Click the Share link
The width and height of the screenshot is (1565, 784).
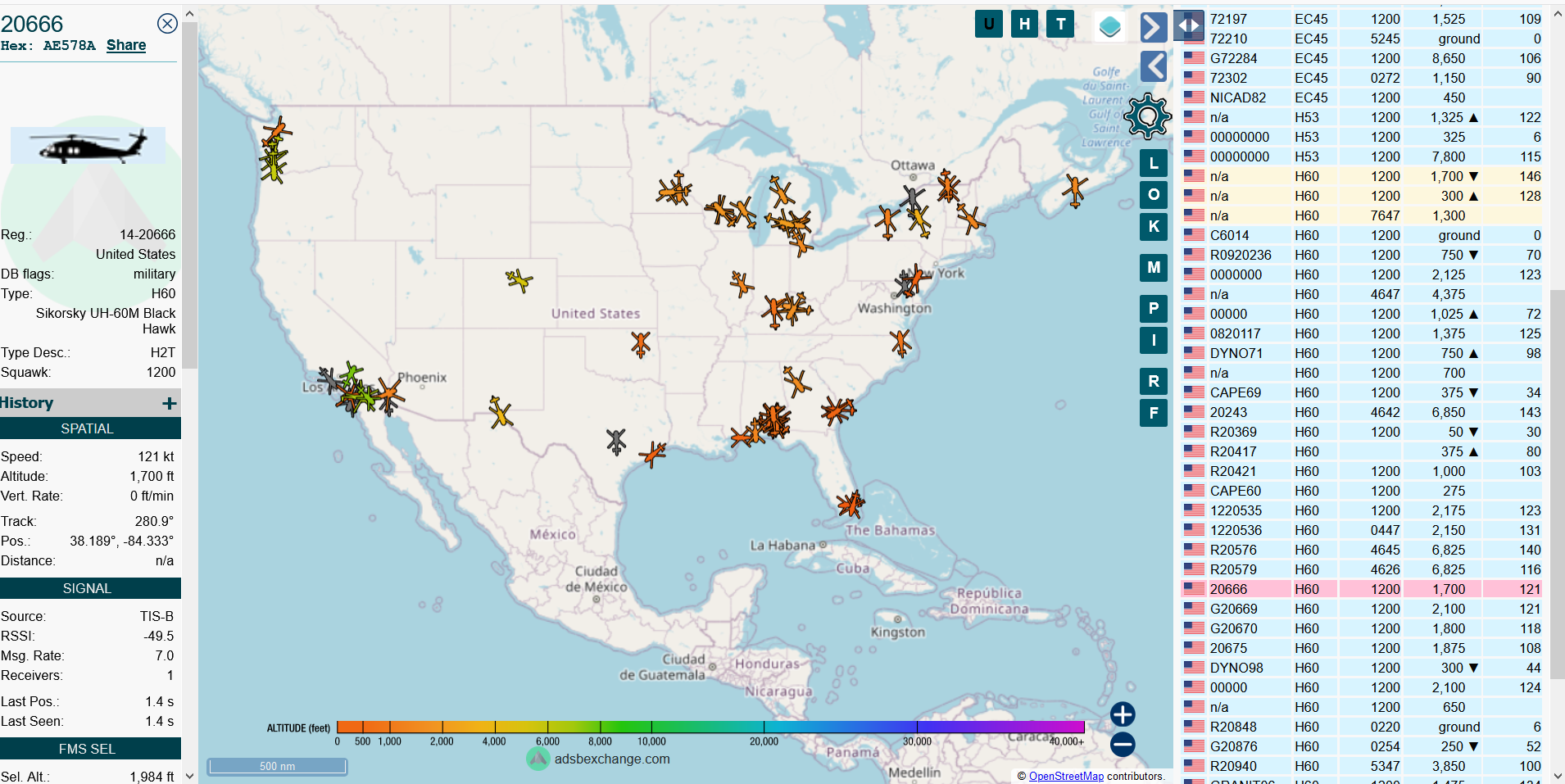click(x=126, y=46)
